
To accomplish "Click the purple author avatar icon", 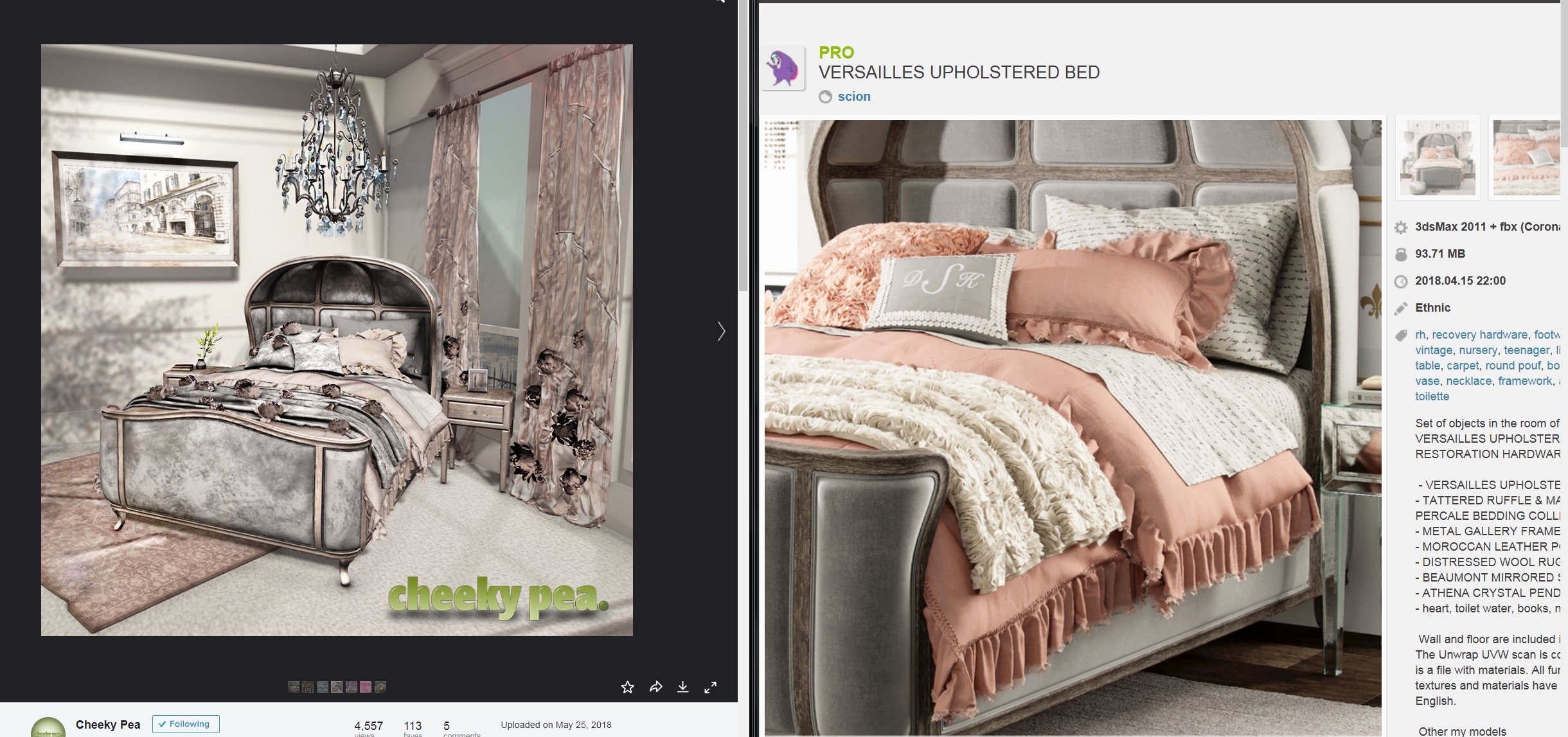I will (783, 68).
